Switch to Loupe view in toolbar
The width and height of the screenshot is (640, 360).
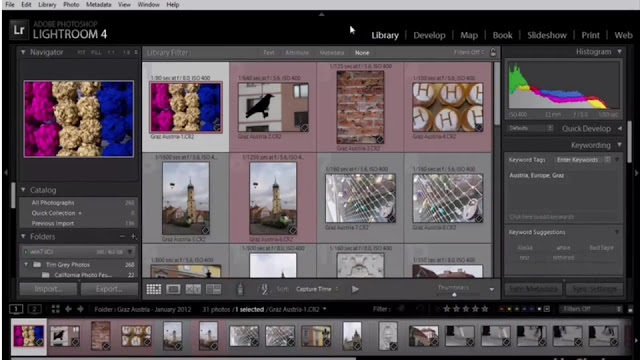173,289
